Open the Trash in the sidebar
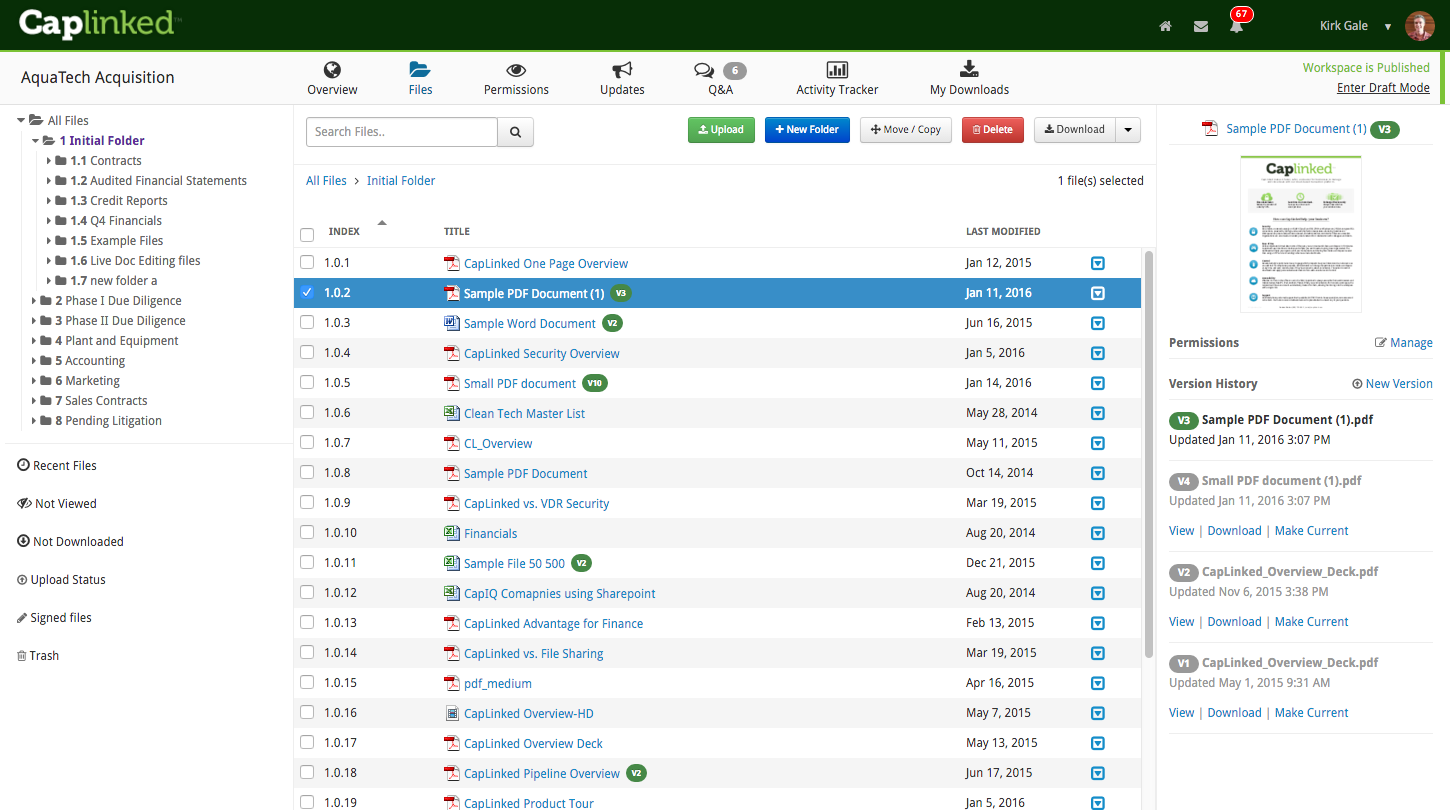1450x810 pixels. 38,656
